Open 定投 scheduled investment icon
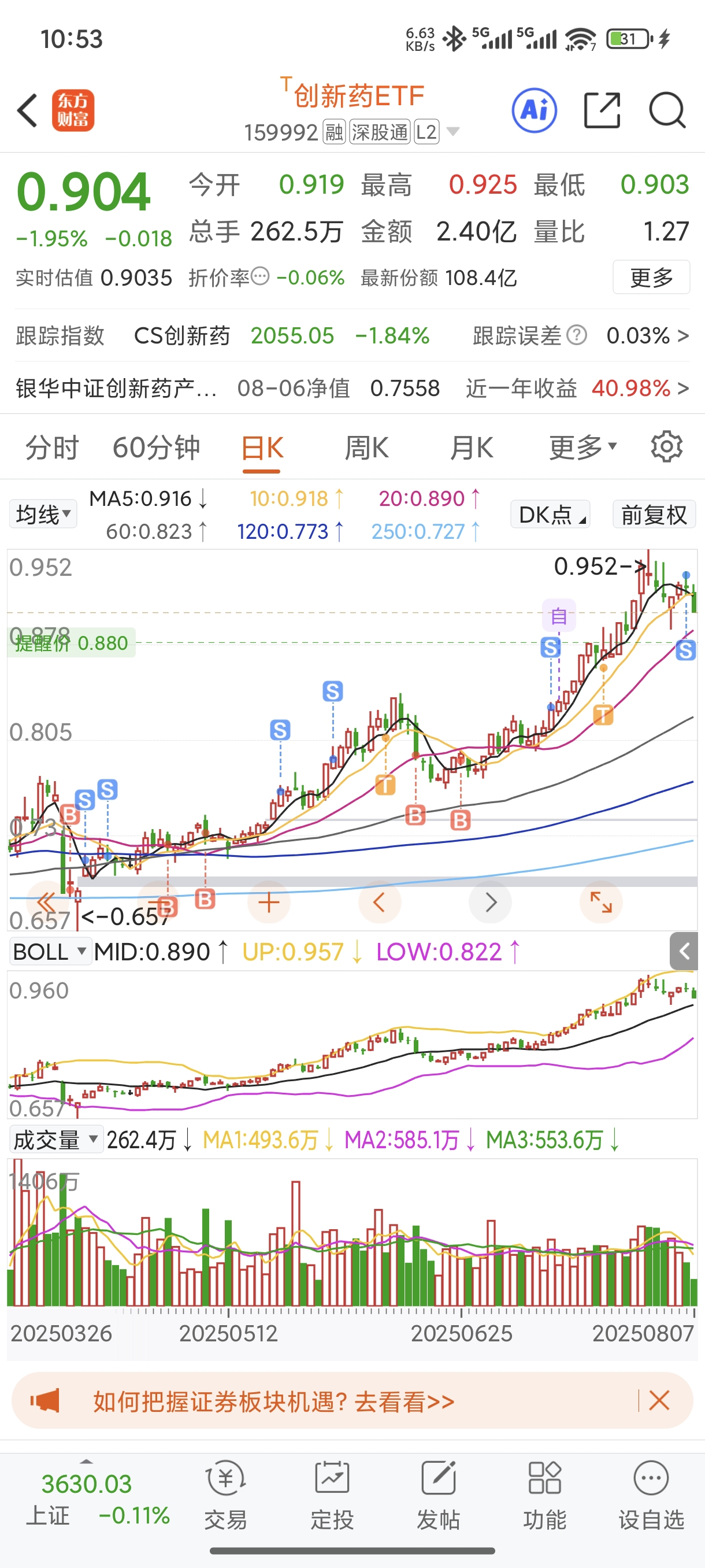 pyautogui.click(x=332, y=1496)
